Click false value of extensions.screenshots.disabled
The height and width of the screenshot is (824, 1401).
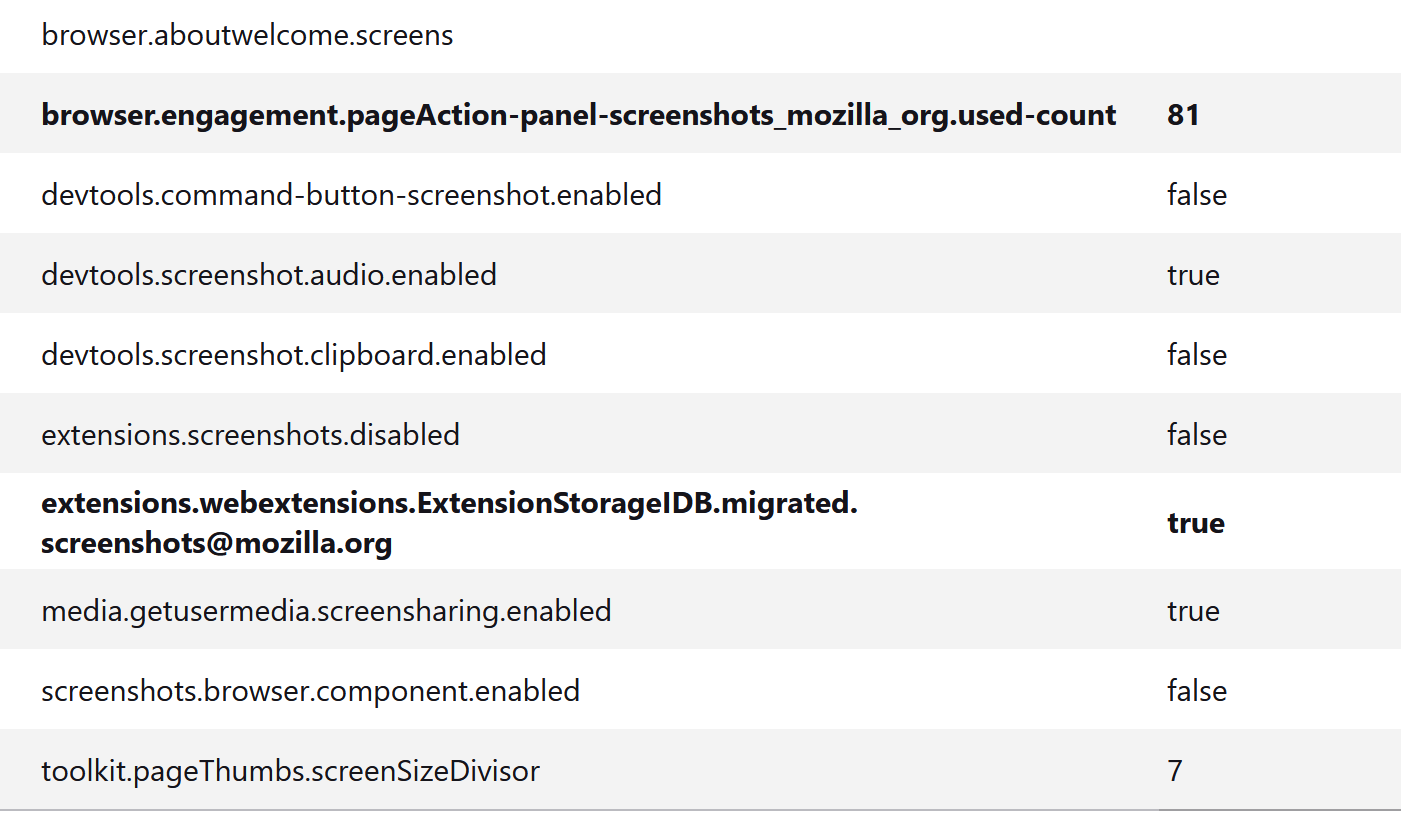click(x=1196, y=434)
